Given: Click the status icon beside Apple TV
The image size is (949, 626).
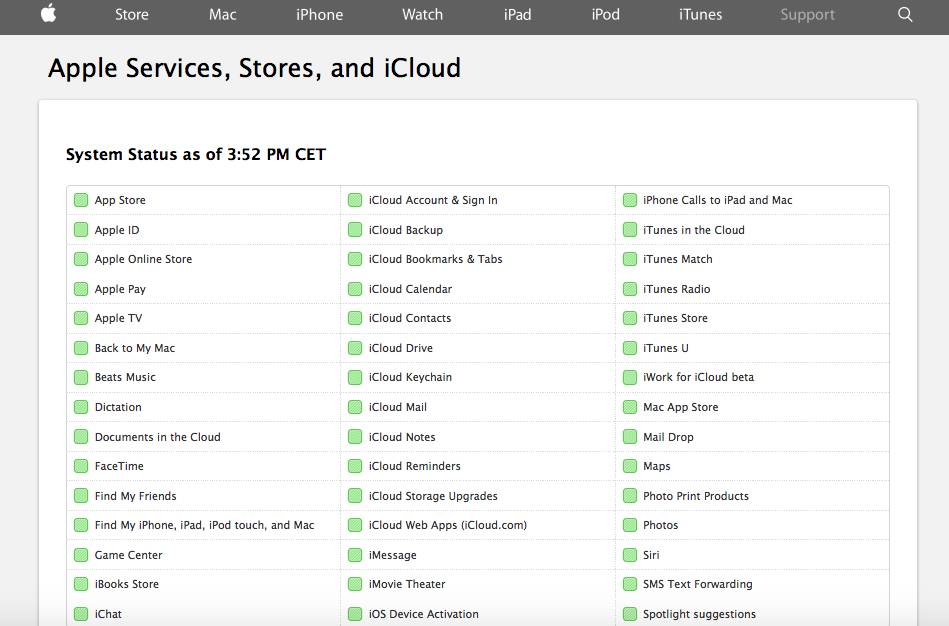Looking at the screenshot, I should (x=81, y=318).
